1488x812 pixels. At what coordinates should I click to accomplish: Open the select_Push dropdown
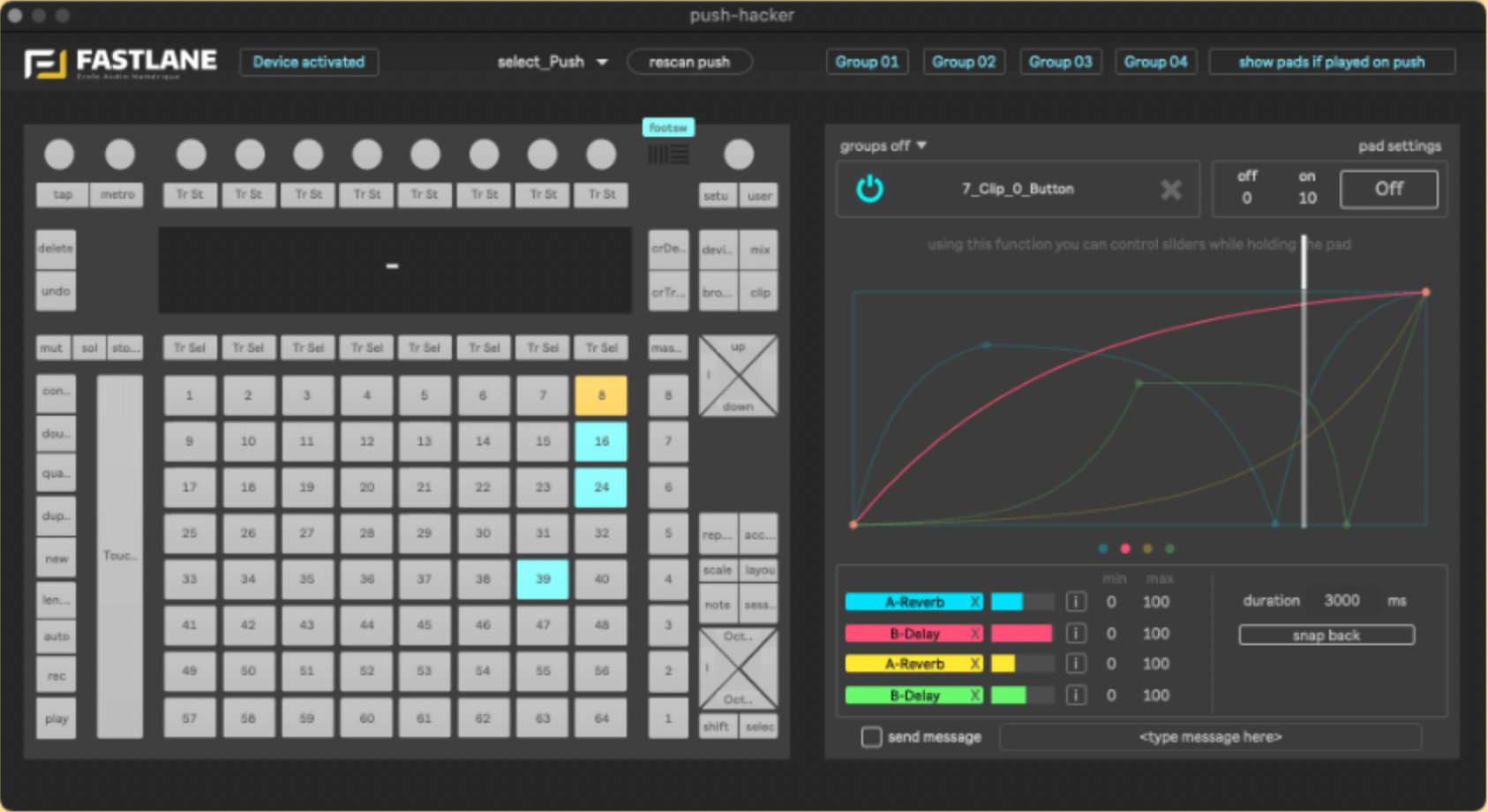552,62
